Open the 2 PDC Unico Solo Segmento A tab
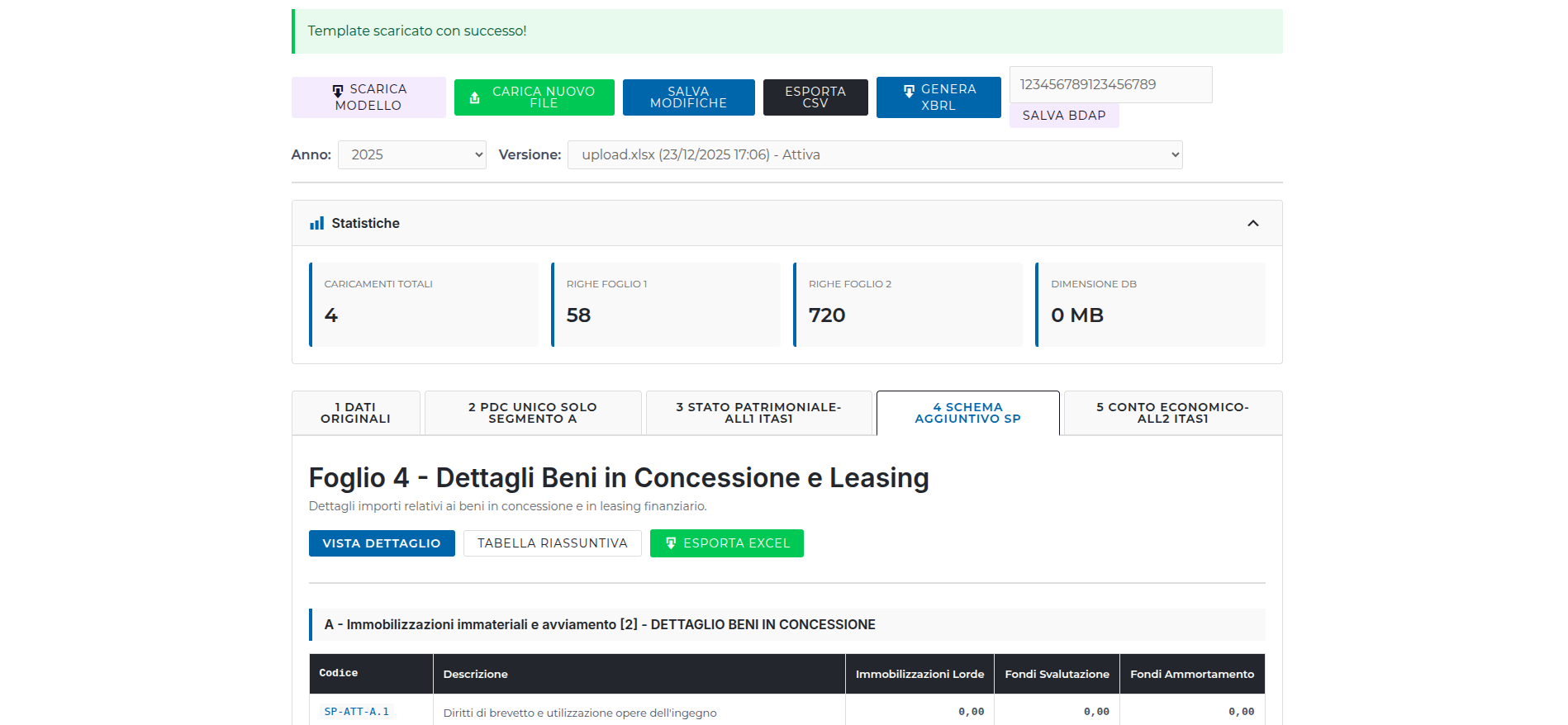Screen dimensions: 1568x725 click(x=533, y=413)
